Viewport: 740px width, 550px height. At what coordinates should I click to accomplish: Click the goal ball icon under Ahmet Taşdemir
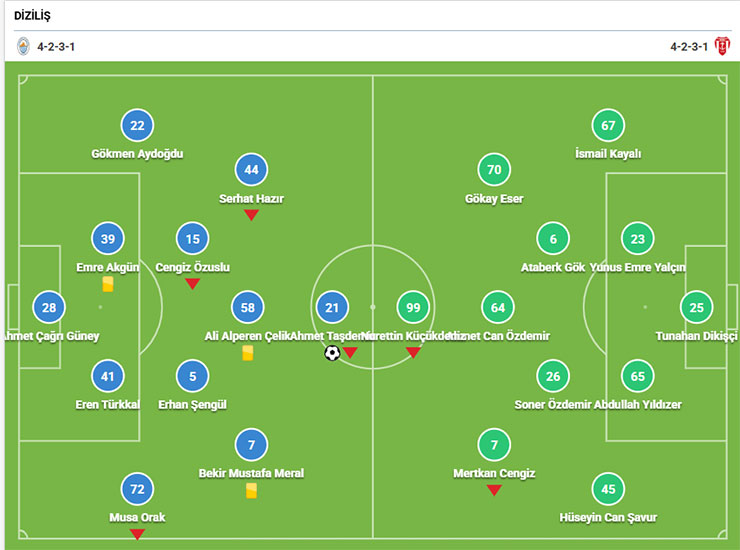(332, 353)
